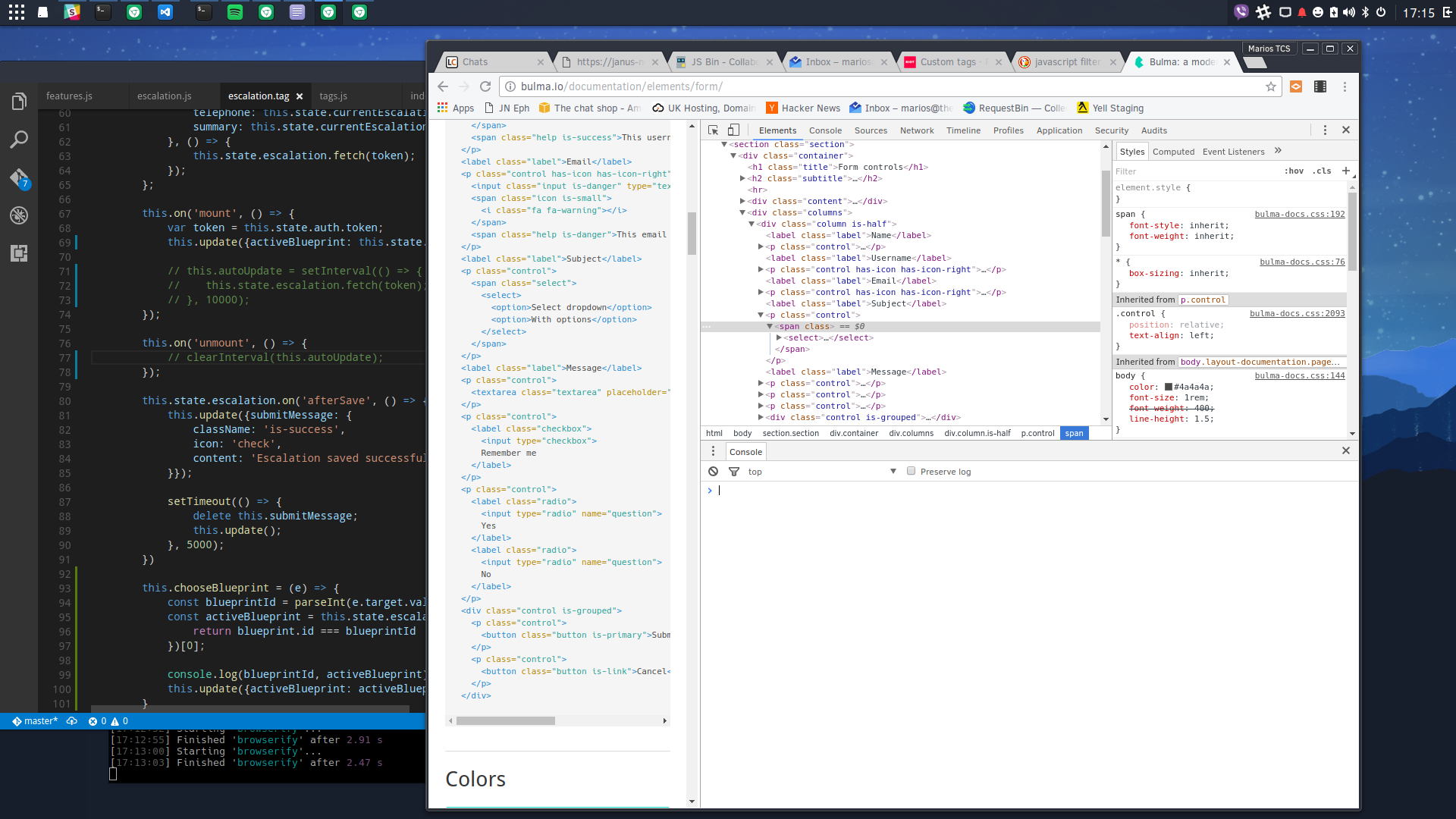The image size is (1456, 819).
Task: Launch Spotify from the top panel
Action: [235, 12]
